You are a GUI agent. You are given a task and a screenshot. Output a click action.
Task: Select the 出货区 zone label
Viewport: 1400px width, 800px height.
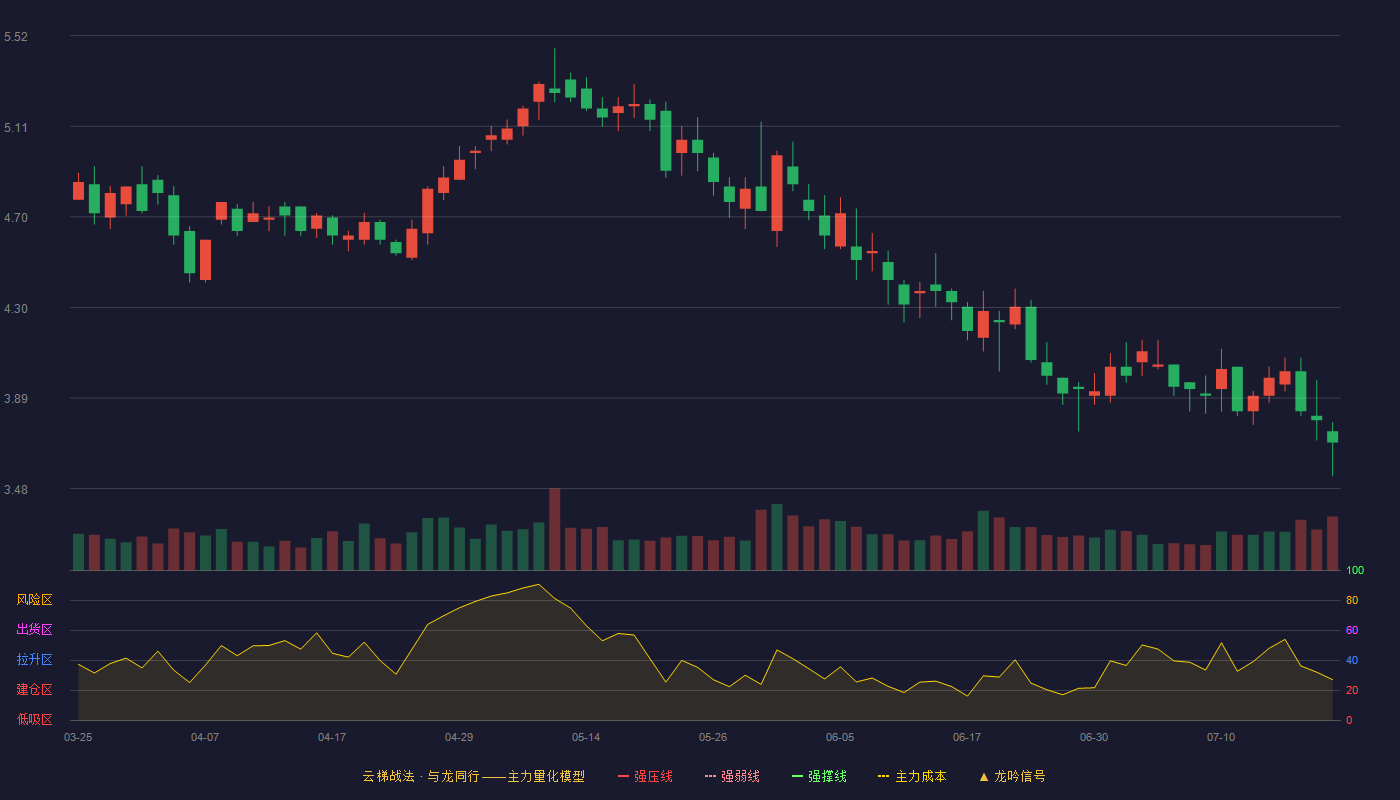34,630
